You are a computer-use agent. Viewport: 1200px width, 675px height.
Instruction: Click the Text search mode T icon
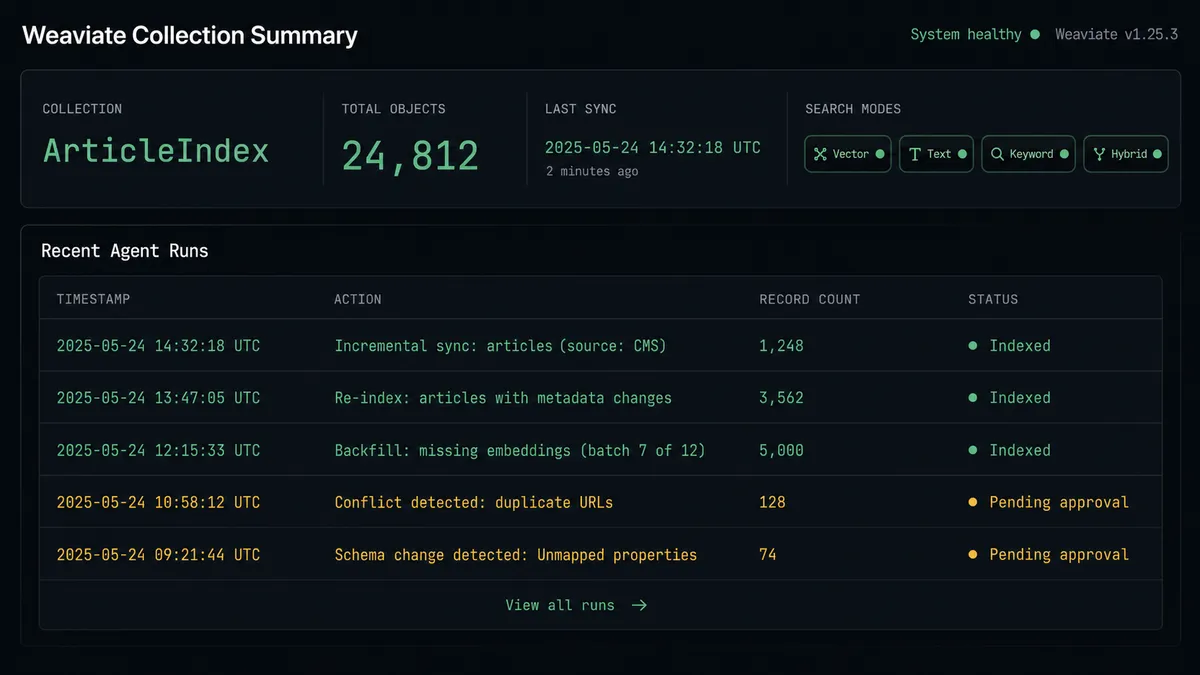pyautogui.click(x=914, y=154)
